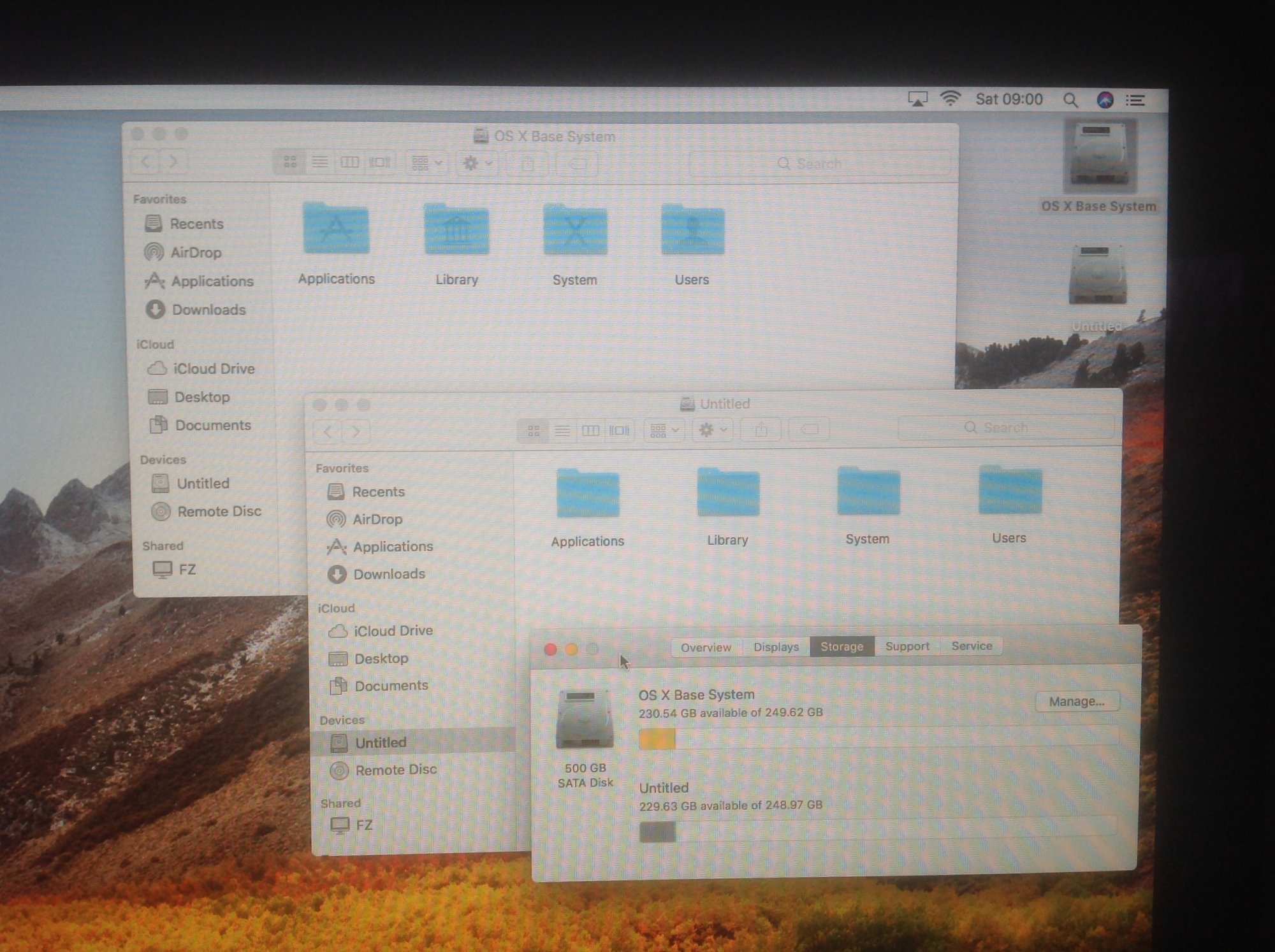Switch Untitled window to cover flow view

619,431
